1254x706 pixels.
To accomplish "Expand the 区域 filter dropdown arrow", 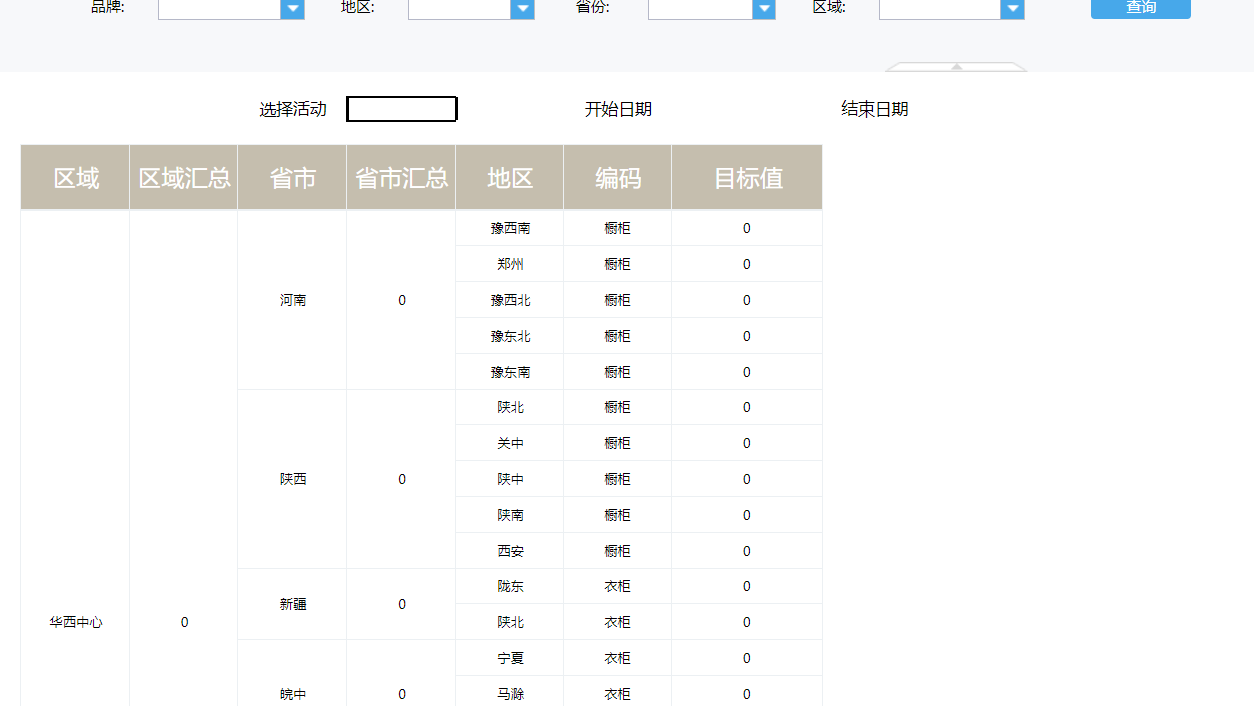I will 1013,9.
